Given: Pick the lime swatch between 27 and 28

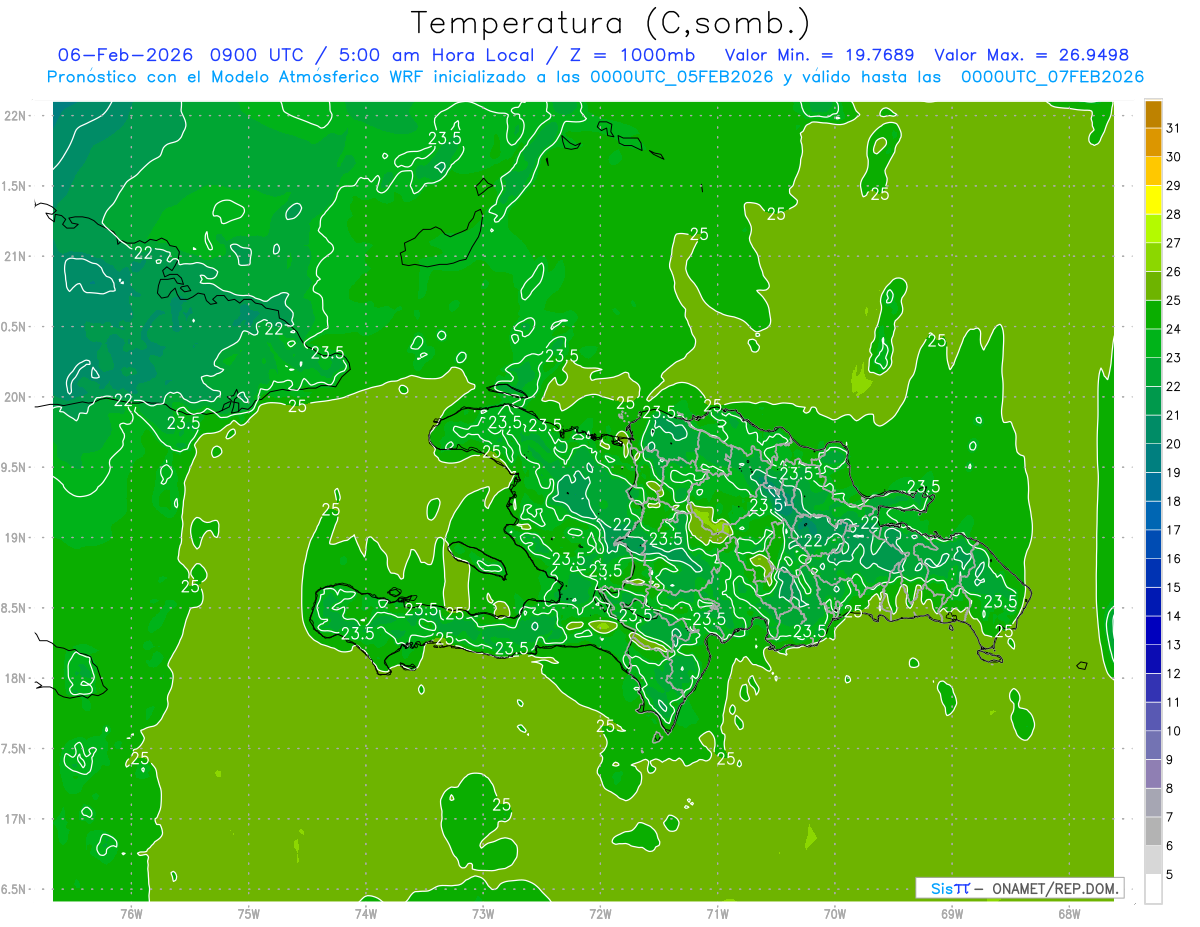Looking at the screenshot, I should coord(1153,228).
